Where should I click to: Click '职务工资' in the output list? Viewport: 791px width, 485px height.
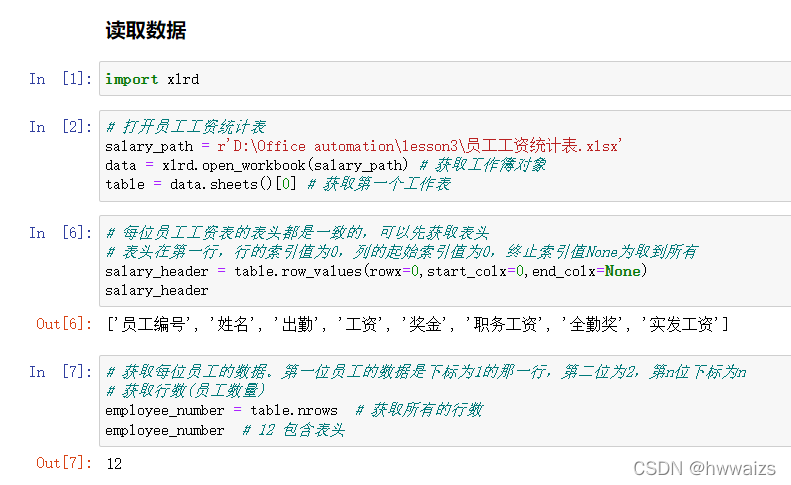pyautogui.click(x=505, y=324)
